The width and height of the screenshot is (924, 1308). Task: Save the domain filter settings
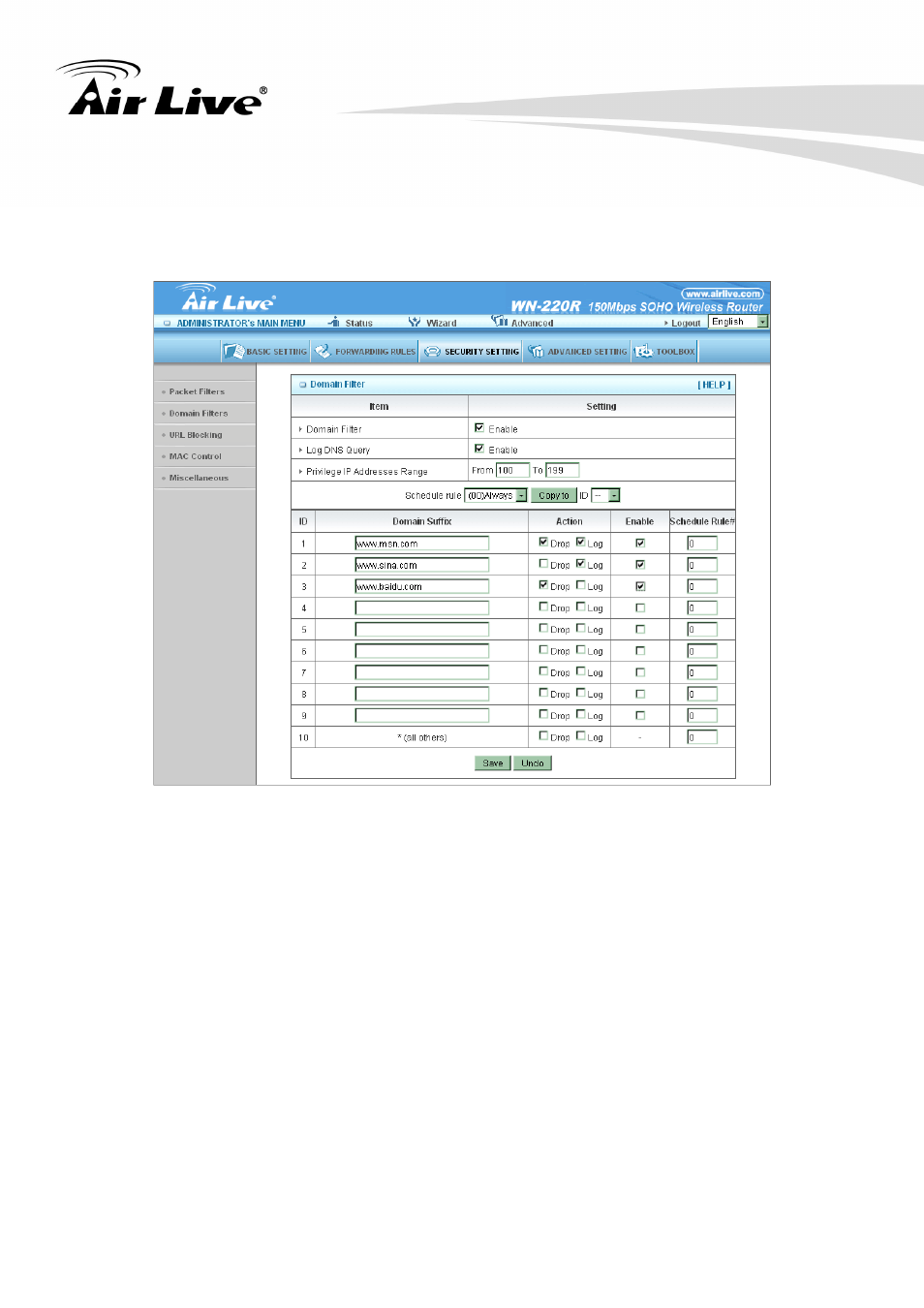click(x=493, y=763)
